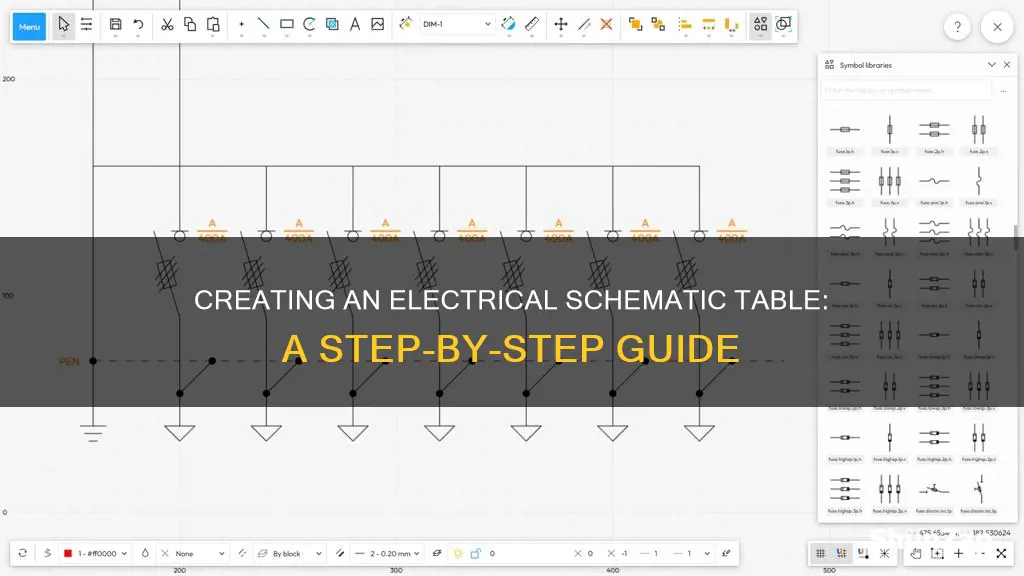Toggle the grid display button
Screen dimensions: 1024x576
click(820, 553)
